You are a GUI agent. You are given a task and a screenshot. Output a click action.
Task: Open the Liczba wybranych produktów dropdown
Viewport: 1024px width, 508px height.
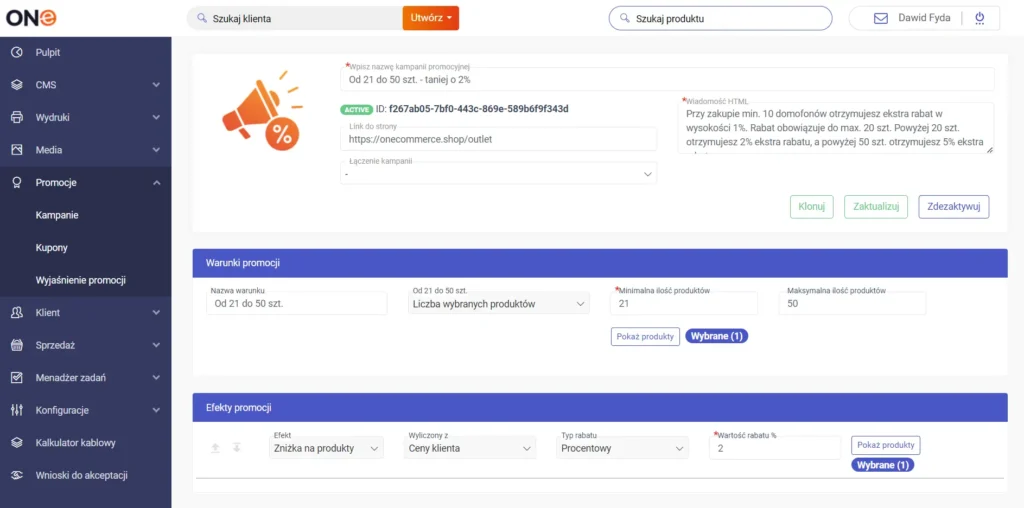tap(500, 304)
